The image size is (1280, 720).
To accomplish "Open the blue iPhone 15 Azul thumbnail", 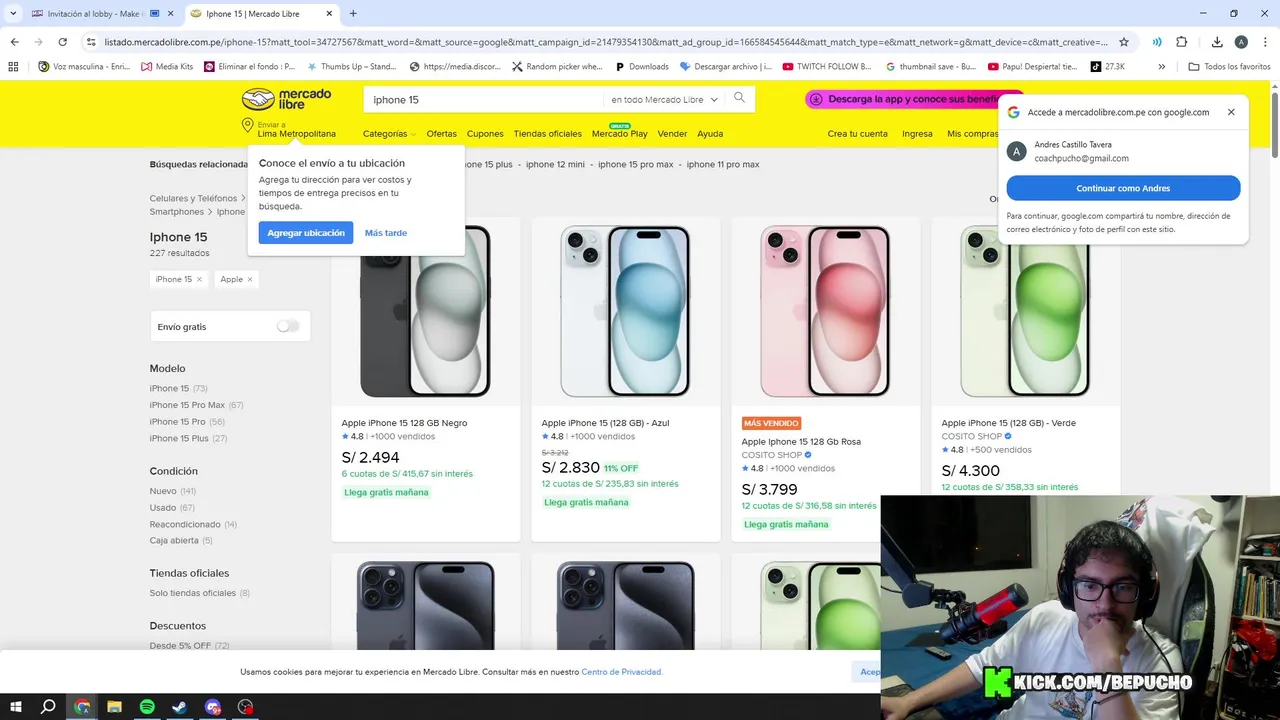I will tap(626, 311).
